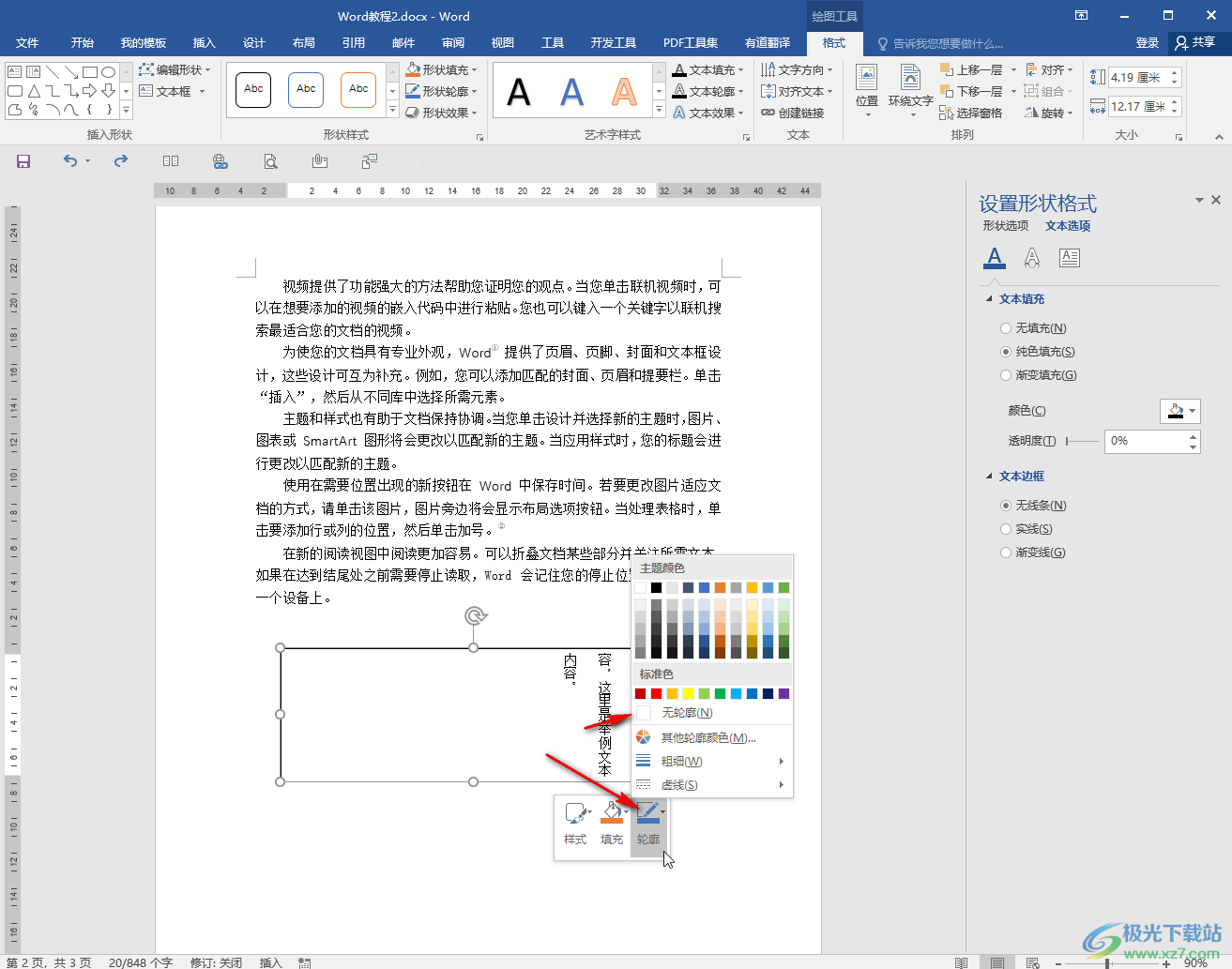Select Gradient Line (渐变线) radio button

click(x=1006, y=553)
